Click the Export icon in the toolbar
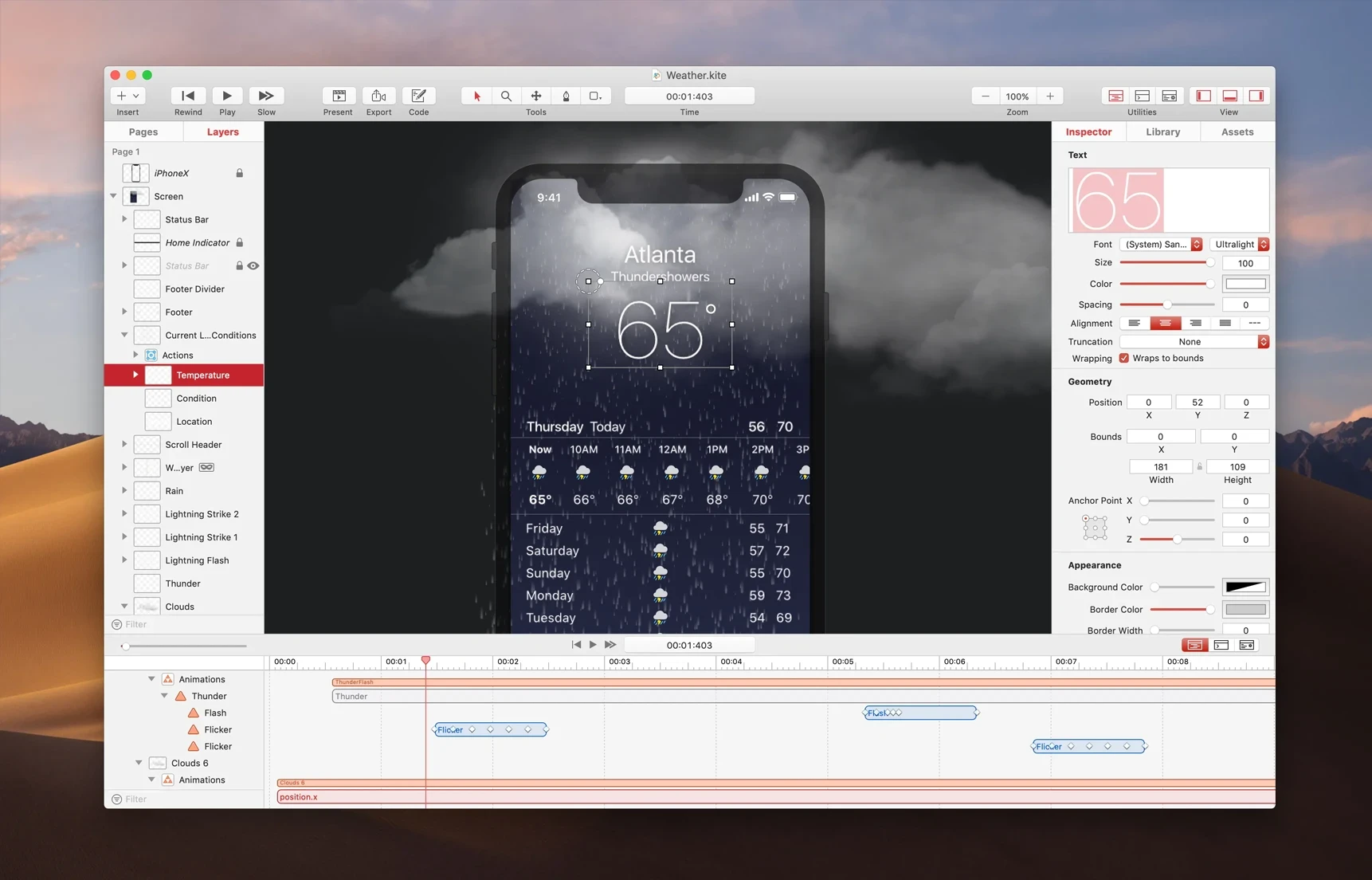This screenshot has height=880, width=1372. [378, 96]
